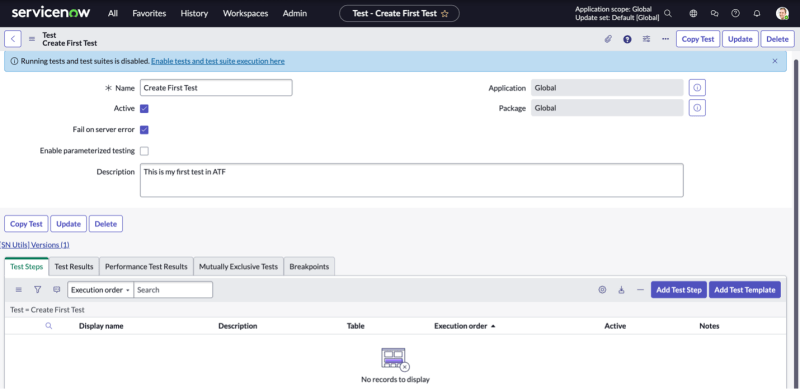Screen dimensions: 800x391
Task: Open the list personalize gear icon
Action: click(x=602, y=290)
